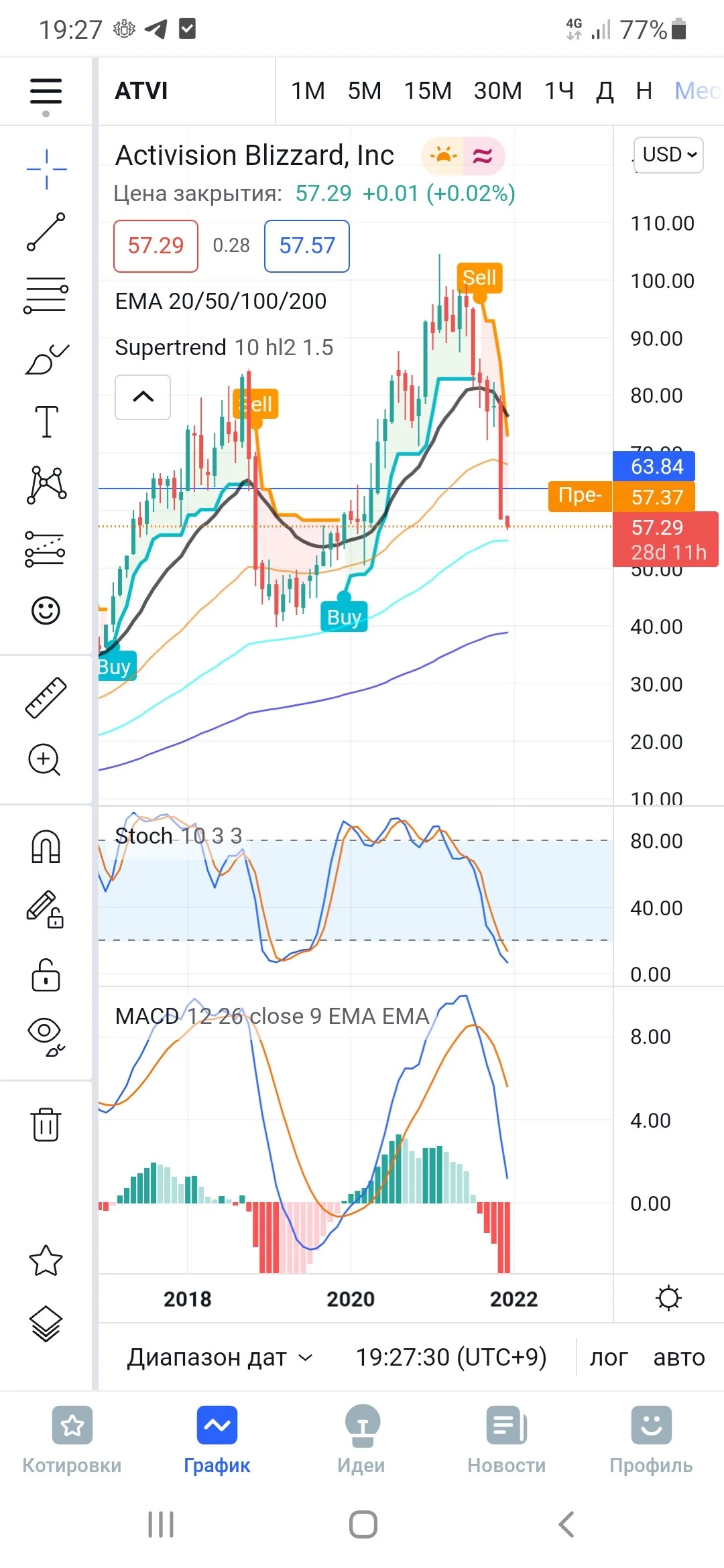Open the object tree layers icon
Screen dimensions: 724x1568
pyautogui.click(x=46, y=1324)
